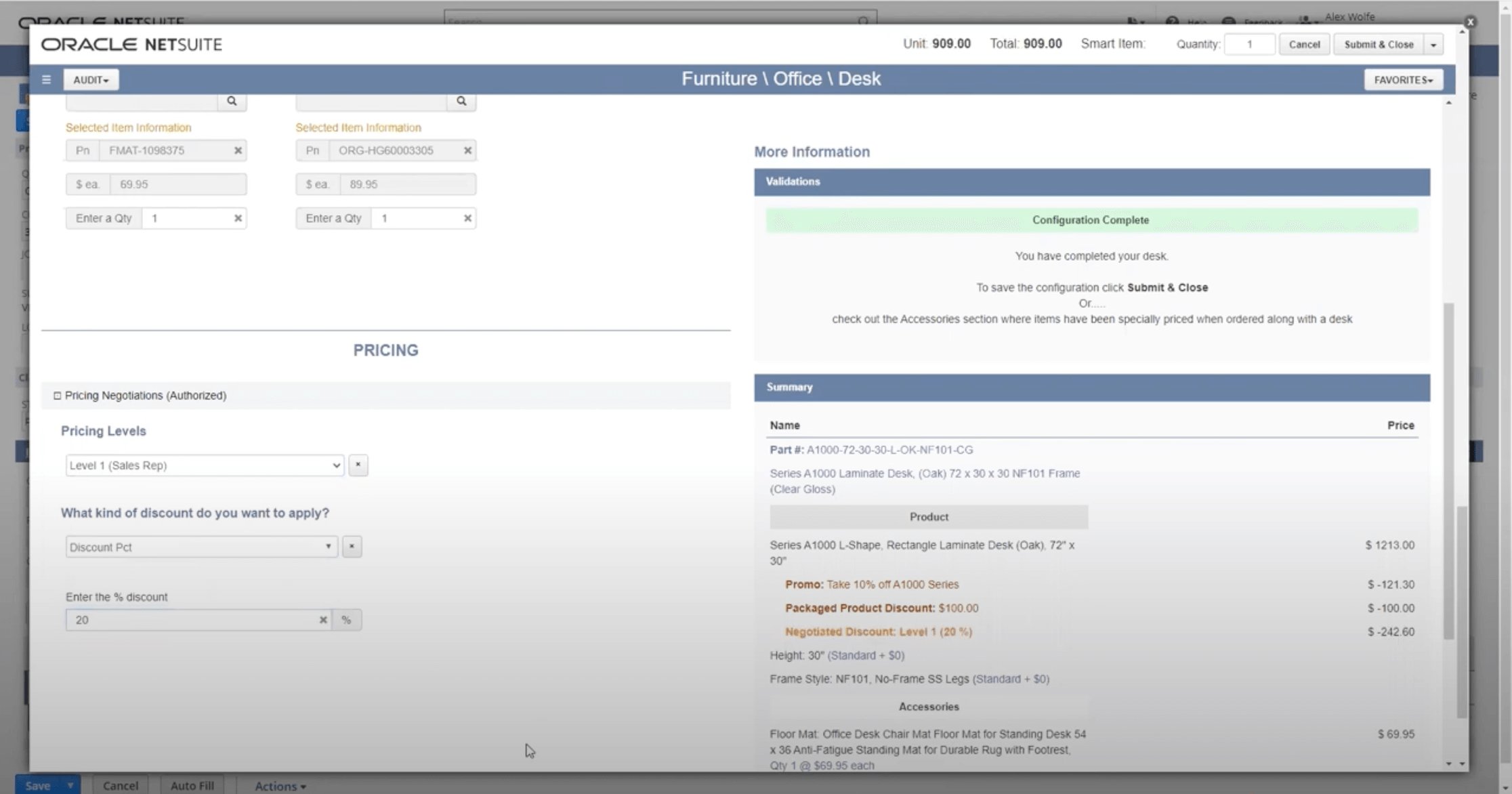Image resolution: width=1512 pixels, height=794 pixels.
Task: Click Cancel in configurator header
Action: click(1304, 45)
